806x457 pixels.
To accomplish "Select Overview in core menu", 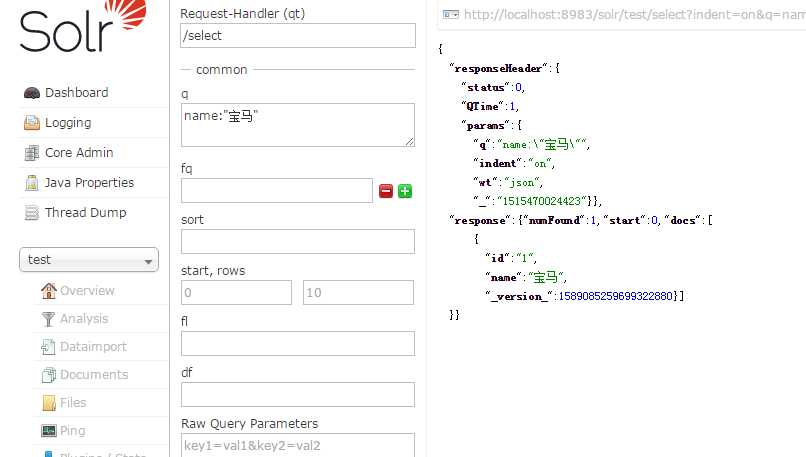I will pos(87,290).
